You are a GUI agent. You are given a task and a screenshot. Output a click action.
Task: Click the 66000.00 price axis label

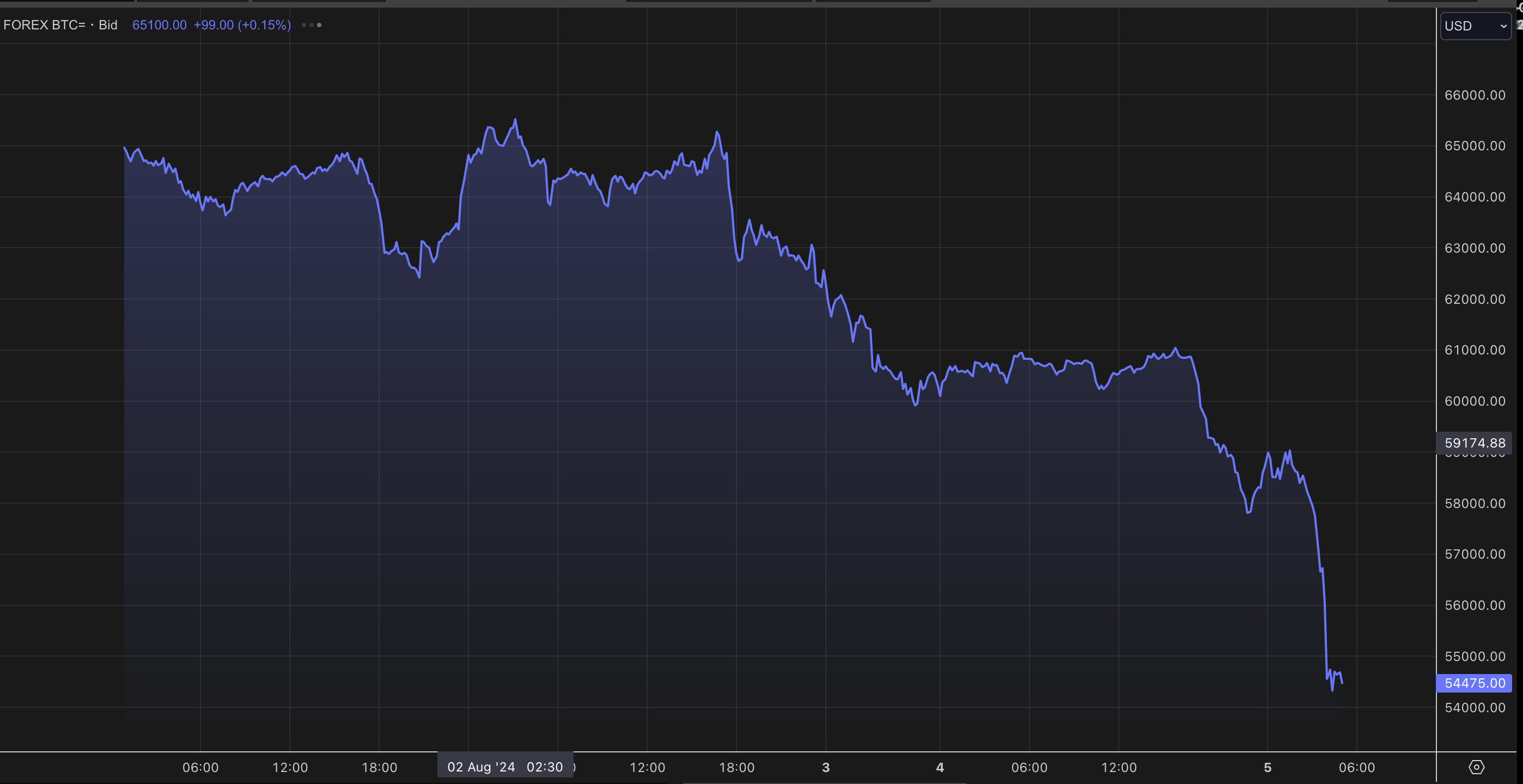[x=1475, y=95]
